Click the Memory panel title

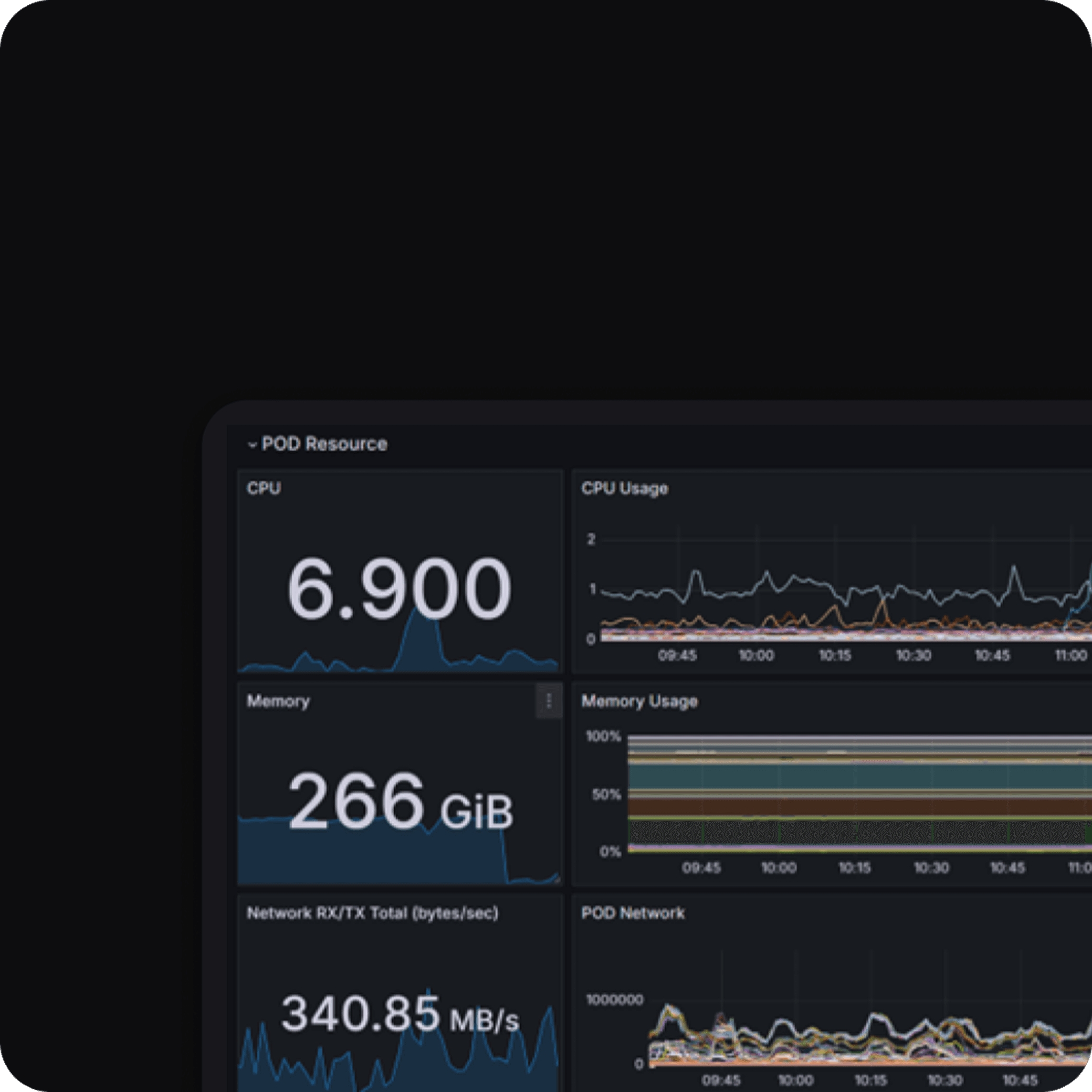278,701
